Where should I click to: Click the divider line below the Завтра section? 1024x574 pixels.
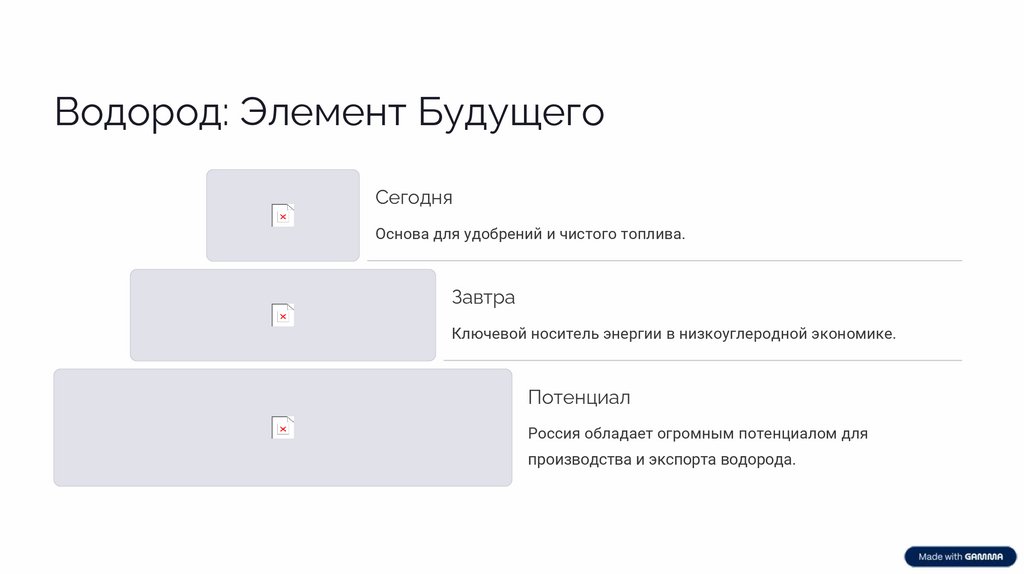[702, 360]
